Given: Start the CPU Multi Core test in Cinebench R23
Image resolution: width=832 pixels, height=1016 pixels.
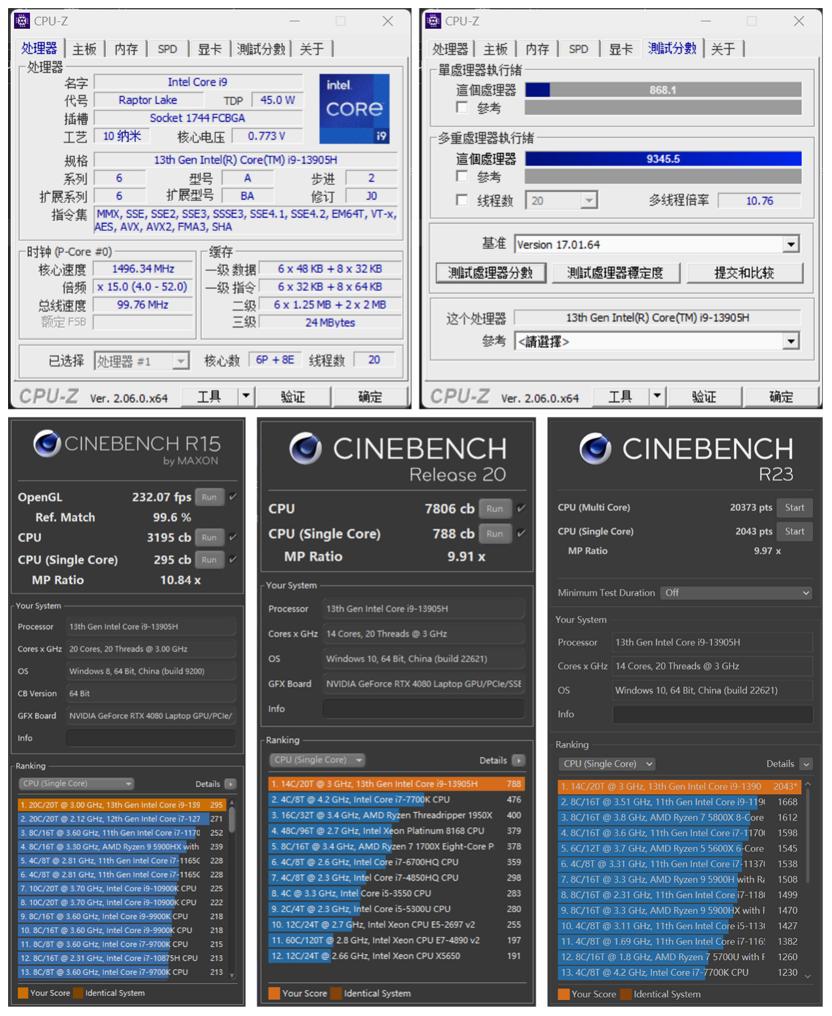Looking at the screenshot, I should click(795, 507).
